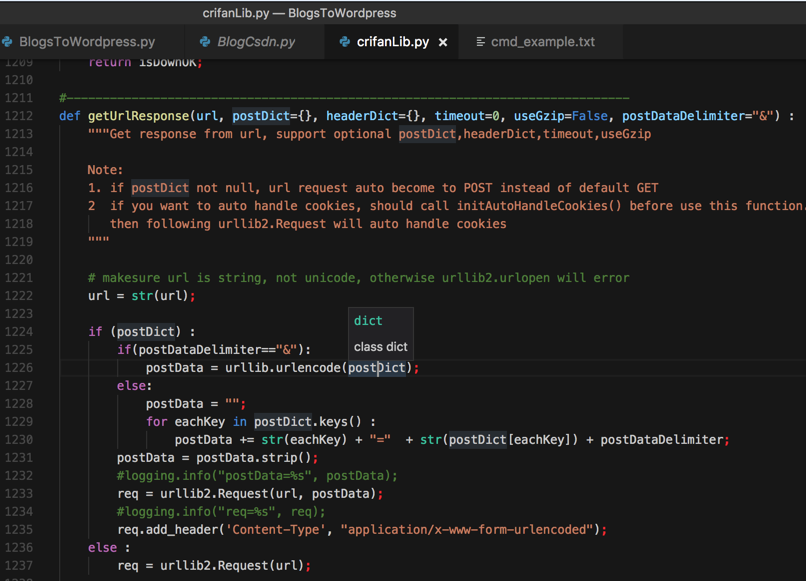
Task: Click line number 1212 in gutter
Action: point(19,116)
